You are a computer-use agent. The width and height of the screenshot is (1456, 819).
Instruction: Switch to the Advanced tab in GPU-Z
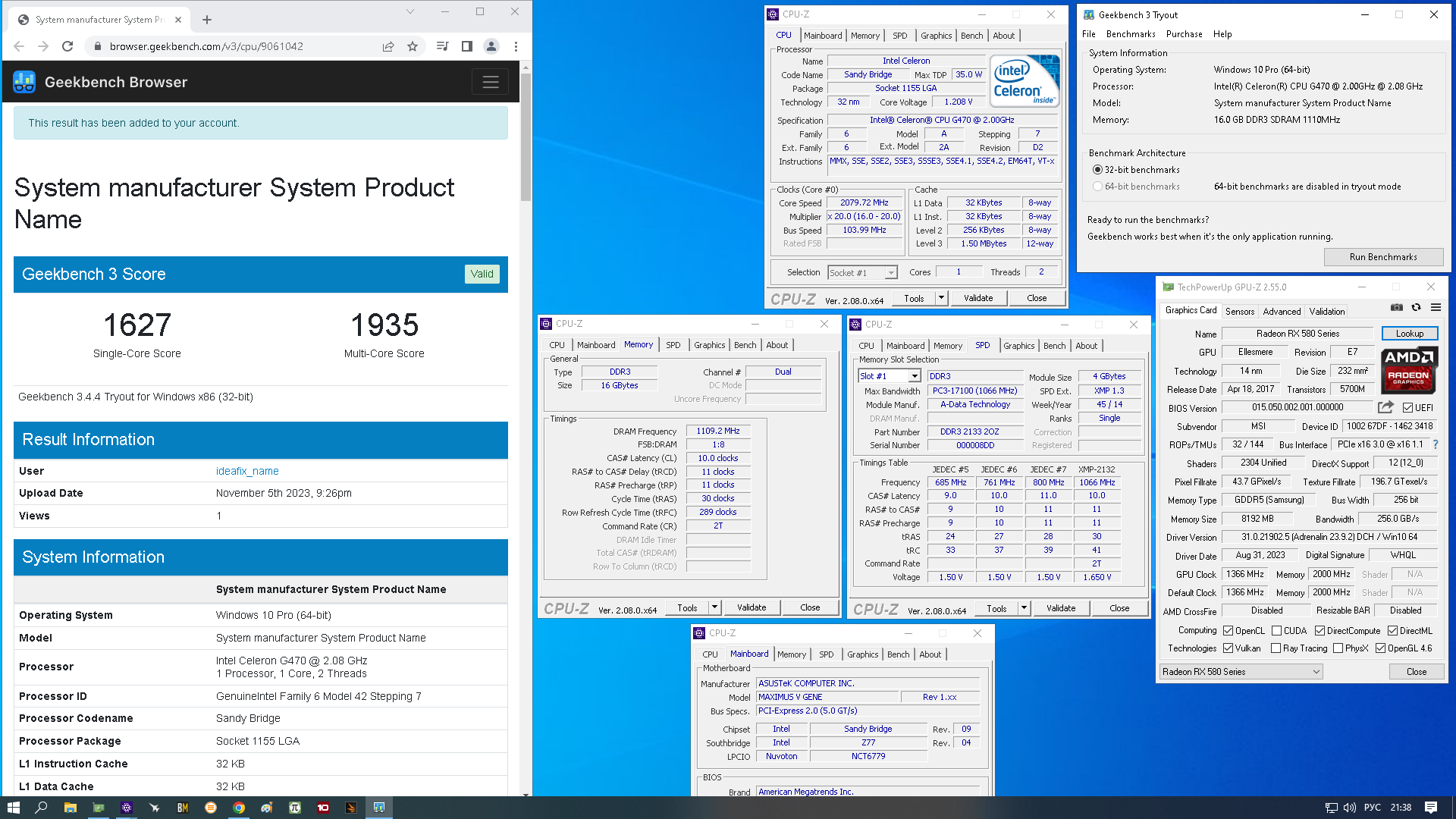1282,312
